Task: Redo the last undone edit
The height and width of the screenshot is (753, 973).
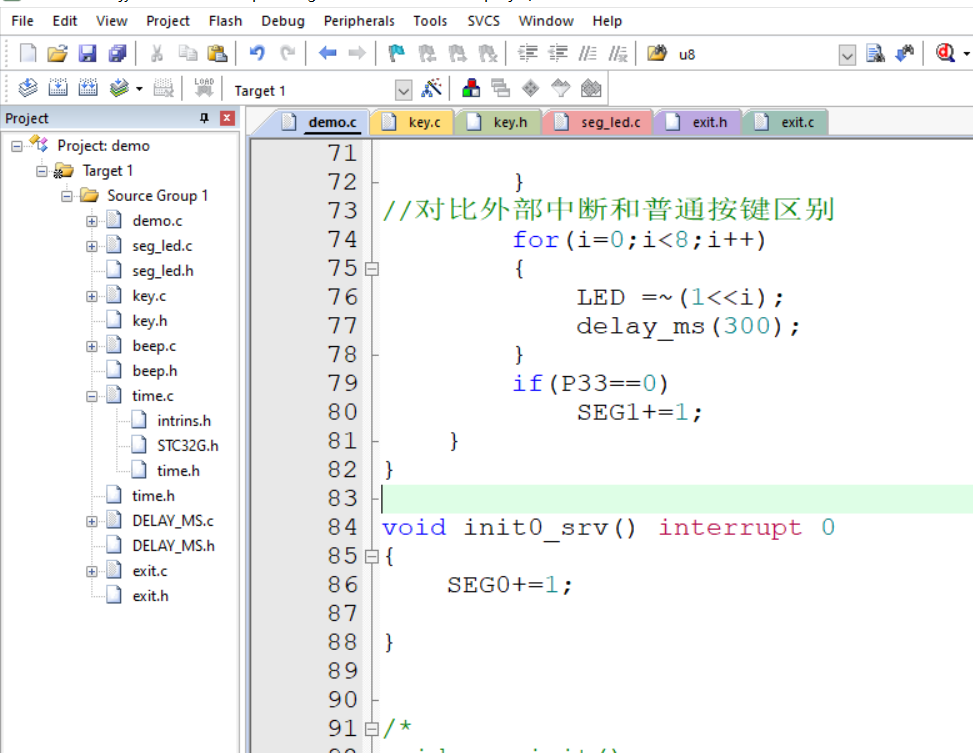Action: point(287,53)
